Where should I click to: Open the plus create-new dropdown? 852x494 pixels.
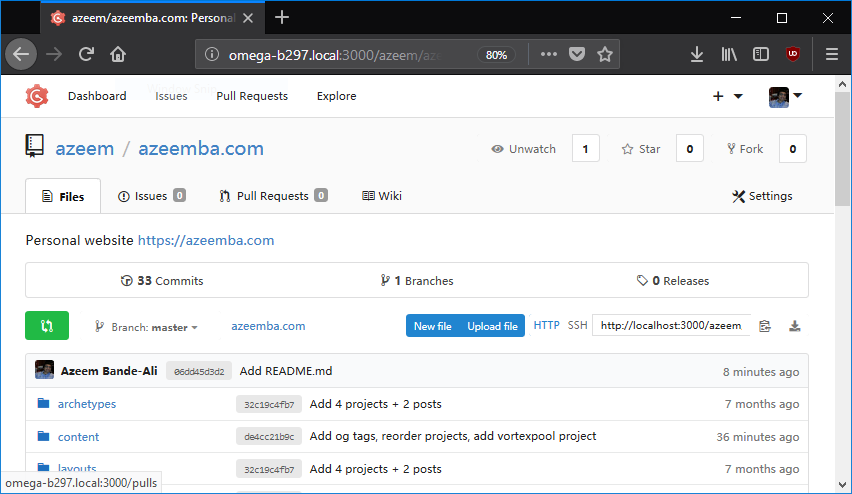[x=728, y=96]
